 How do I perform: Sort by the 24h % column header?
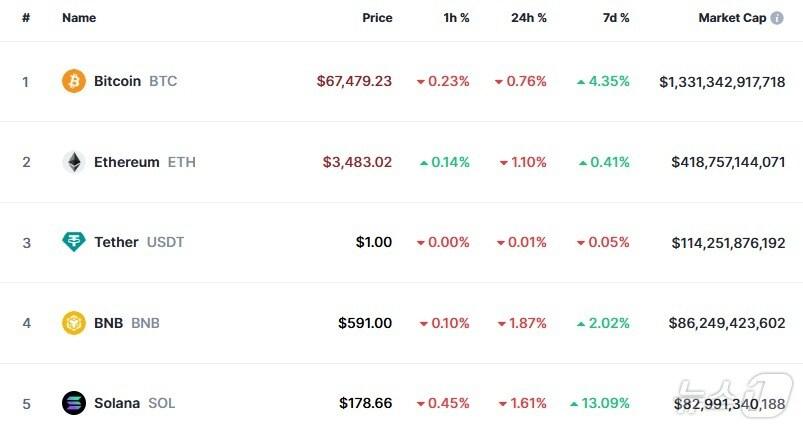pos(530,18)
